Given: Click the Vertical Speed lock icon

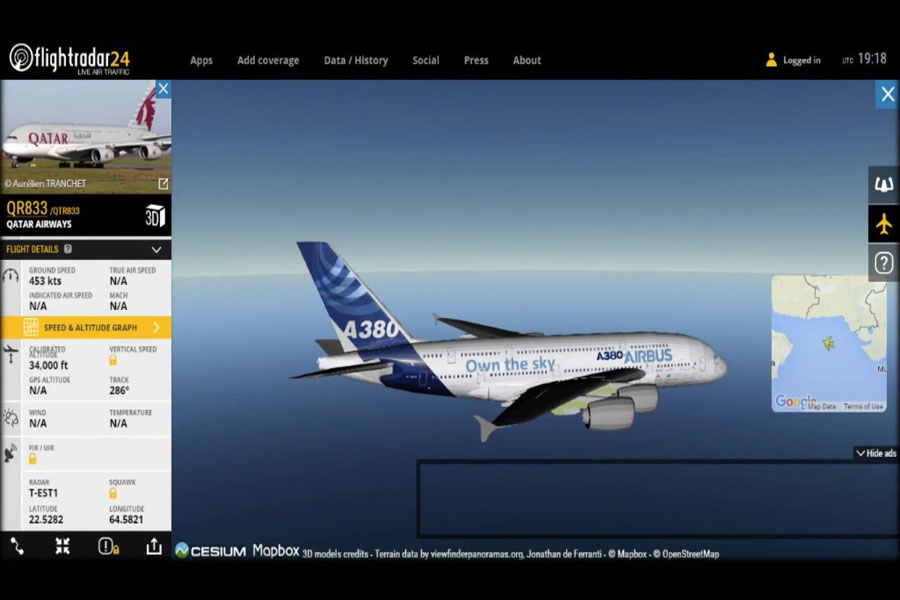Looking at the screenshot, I should [113, 360].
